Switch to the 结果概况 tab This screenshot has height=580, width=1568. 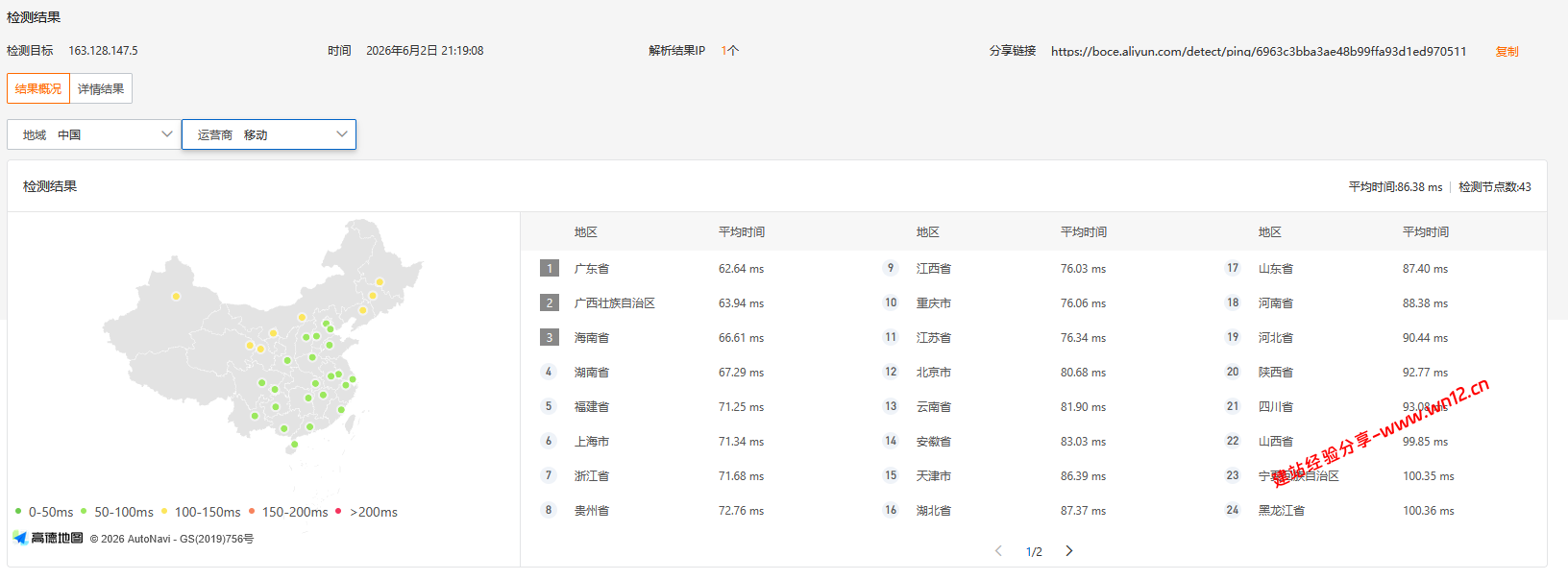[x=38, y=88]
